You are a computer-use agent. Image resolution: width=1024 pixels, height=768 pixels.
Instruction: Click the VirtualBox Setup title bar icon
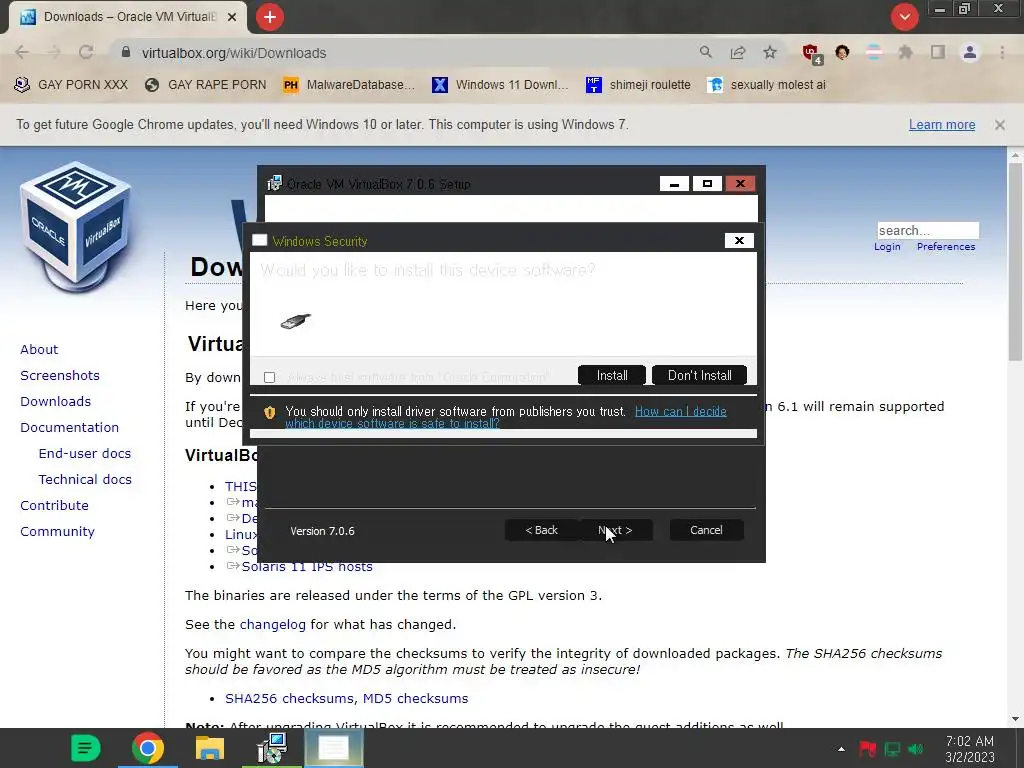(274, 184)
